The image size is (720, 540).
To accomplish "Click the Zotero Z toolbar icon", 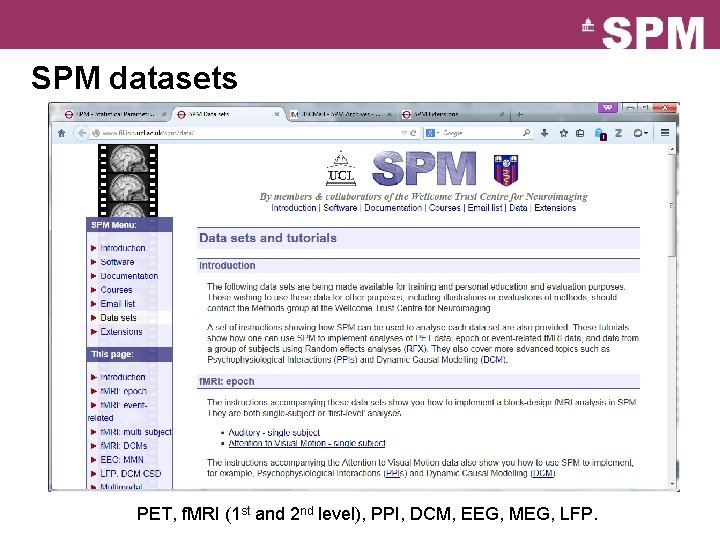I will click(x=619, y=133).
